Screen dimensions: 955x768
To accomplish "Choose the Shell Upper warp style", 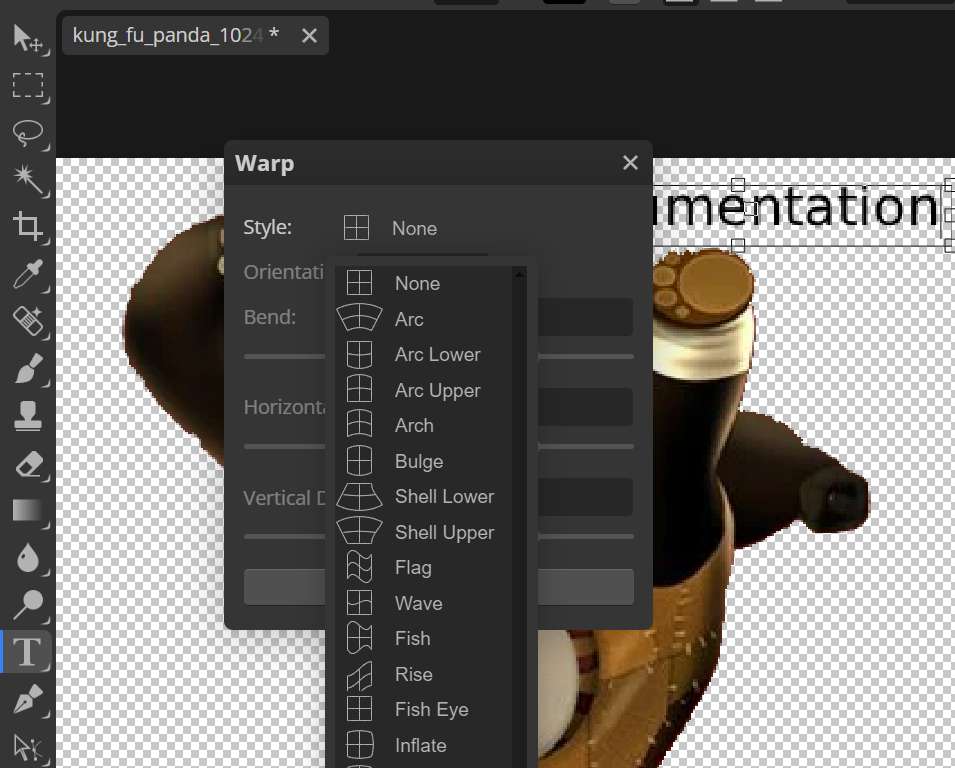I will (423, 532).
